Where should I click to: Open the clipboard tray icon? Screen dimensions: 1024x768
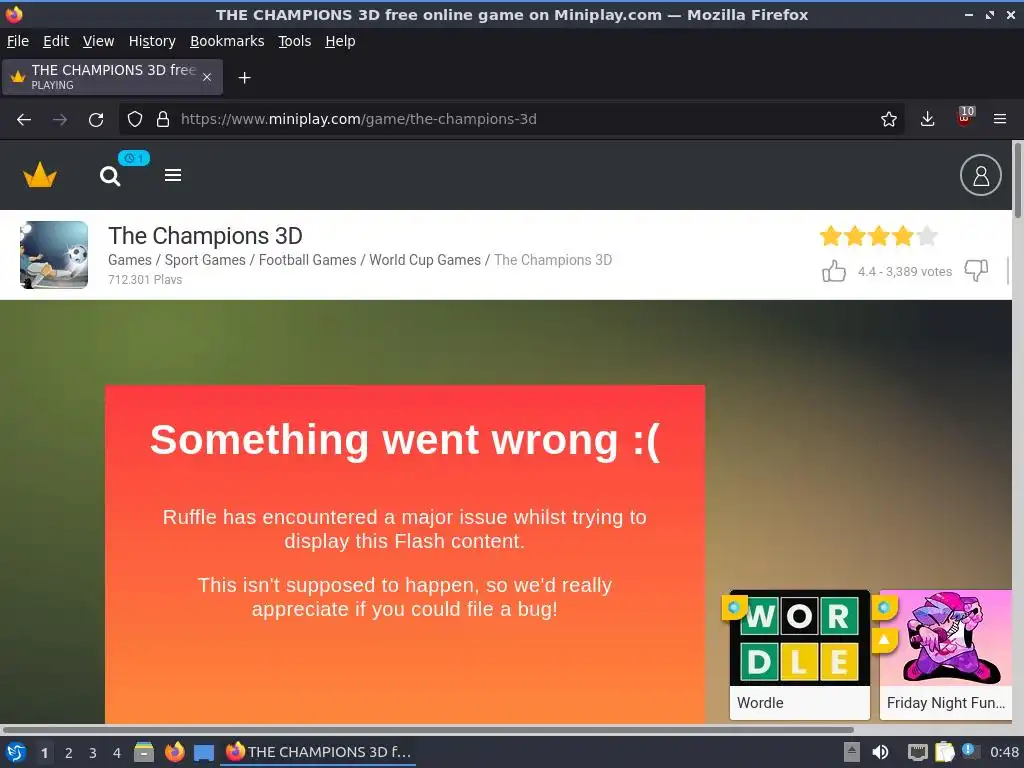[944, 752]
